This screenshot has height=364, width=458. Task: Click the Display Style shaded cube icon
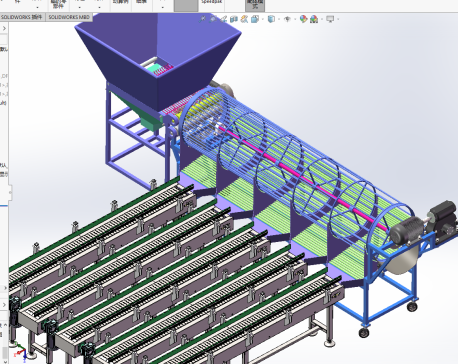pos(271,19)
